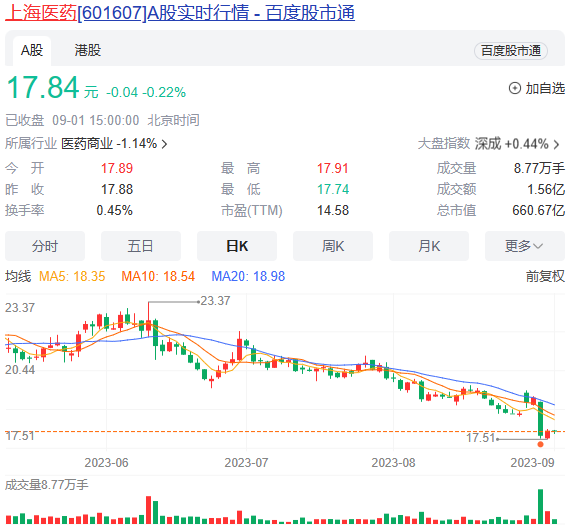Click the 总市值 value 660.67亿
Screen dimensions: 571x530
click(539, 211)
